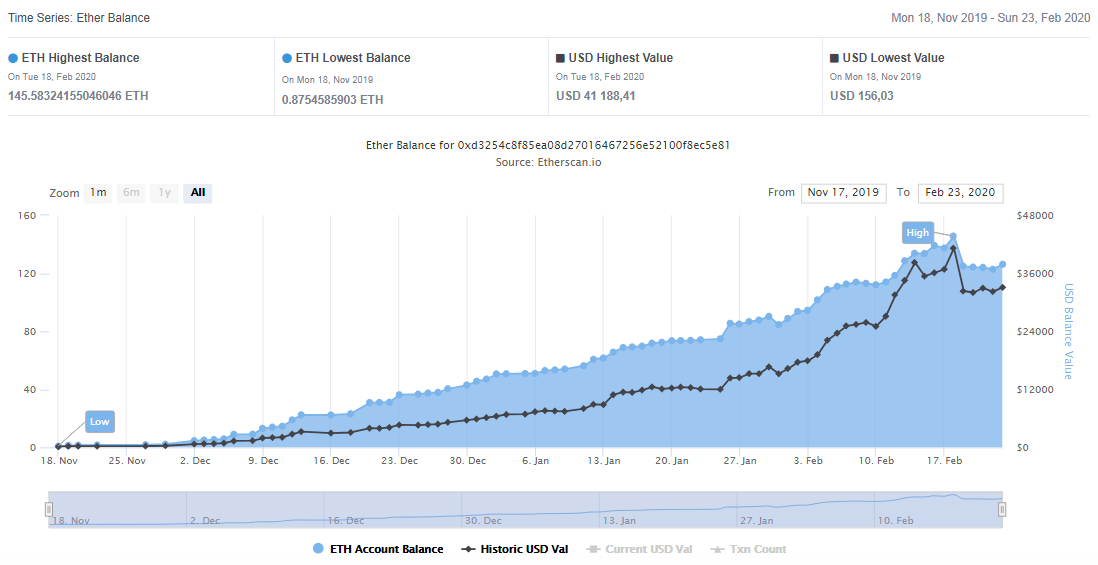Viewport: 1098px width, 565px height.
Task: Click the 1y zoom button
Action: point(164,193)
